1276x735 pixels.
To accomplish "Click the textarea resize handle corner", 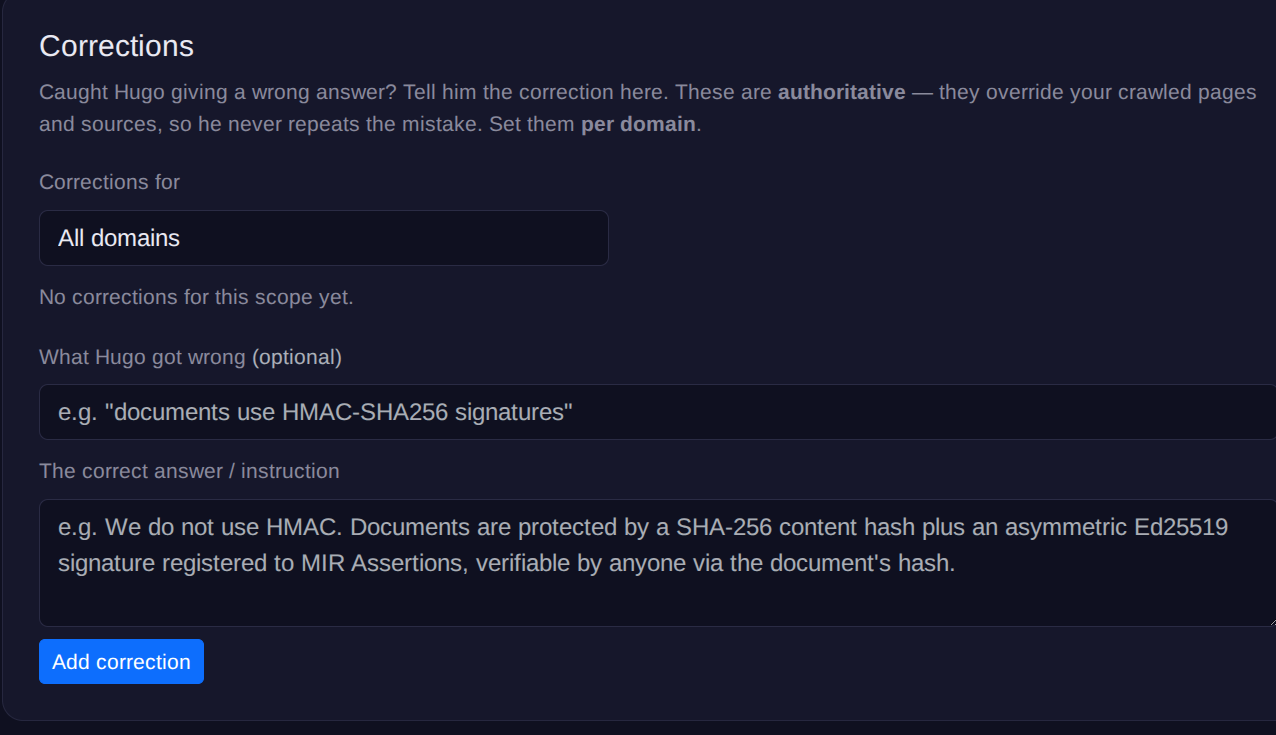I will point(1269,620).
